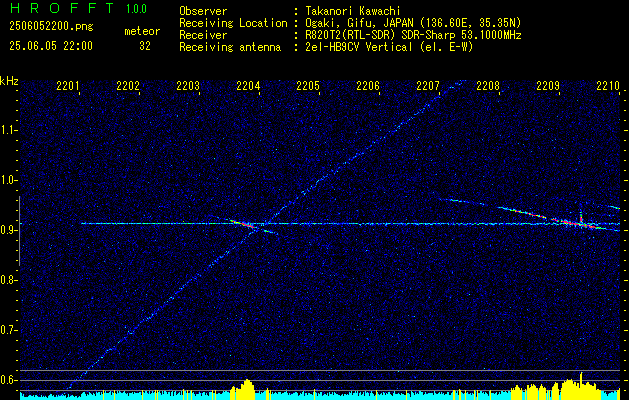Click the 2201 time marker
629x400 pixels.
pos(68,86)
